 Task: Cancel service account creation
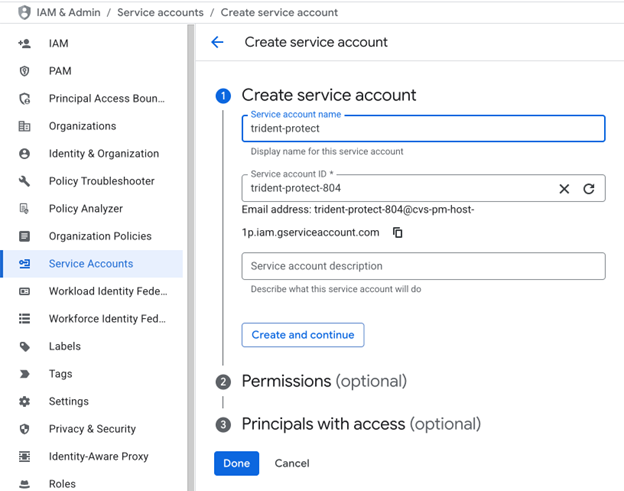pos(292,463)
